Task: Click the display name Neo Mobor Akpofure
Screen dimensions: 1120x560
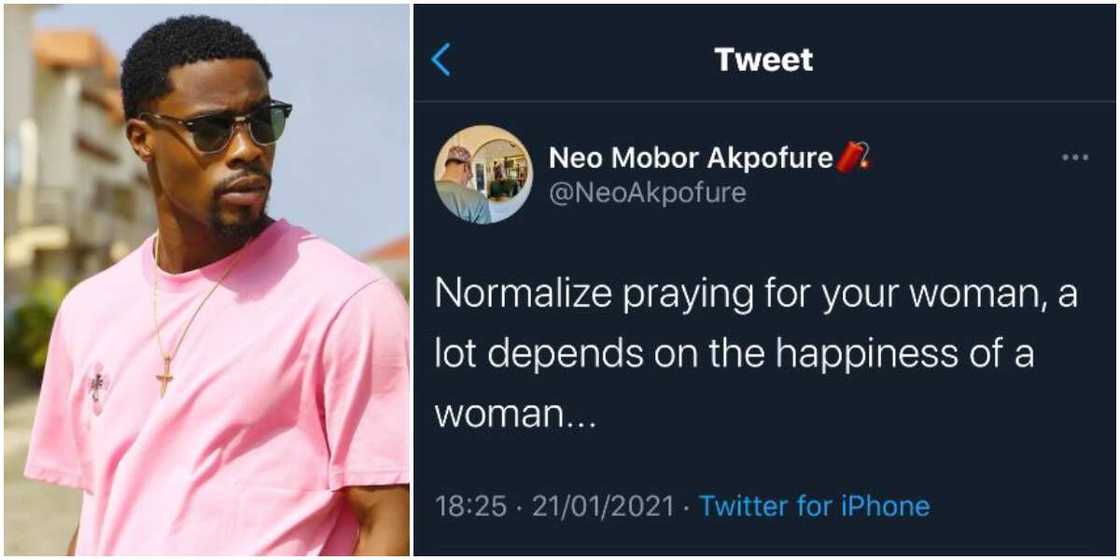Action: pyautogui.click(x=691, y=157)
